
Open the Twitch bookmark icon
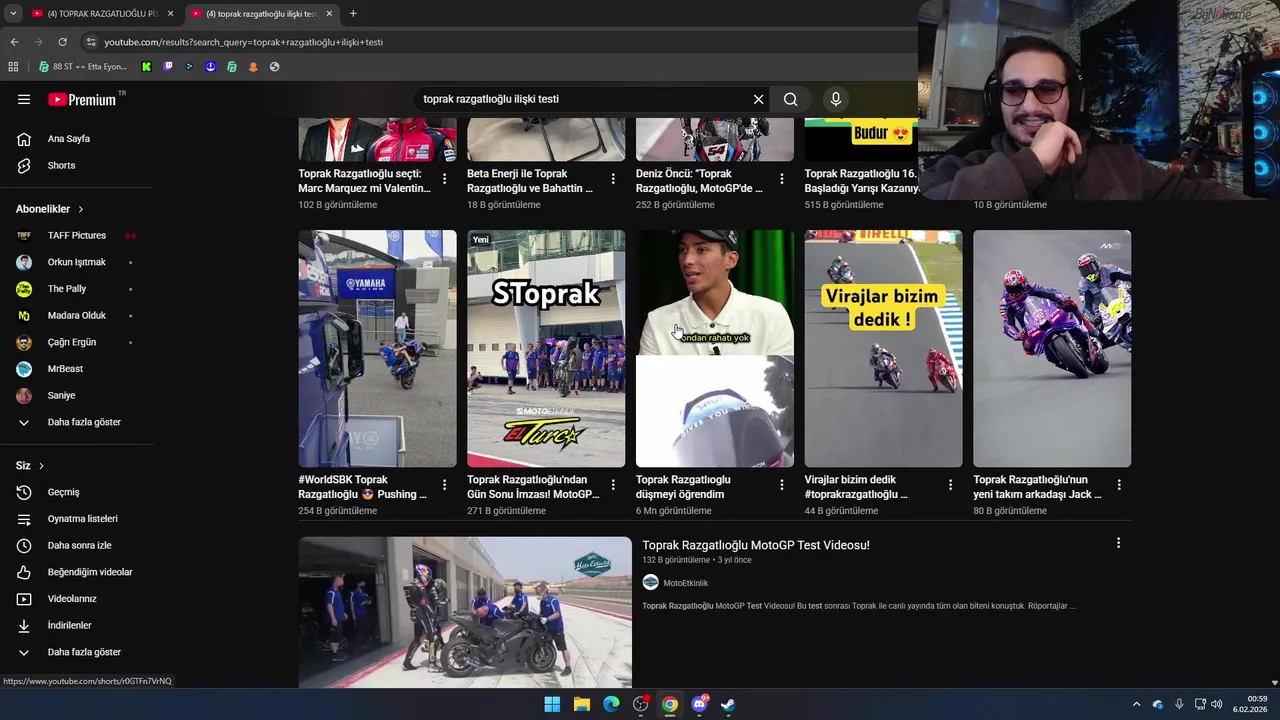click(x=168, y=67)
